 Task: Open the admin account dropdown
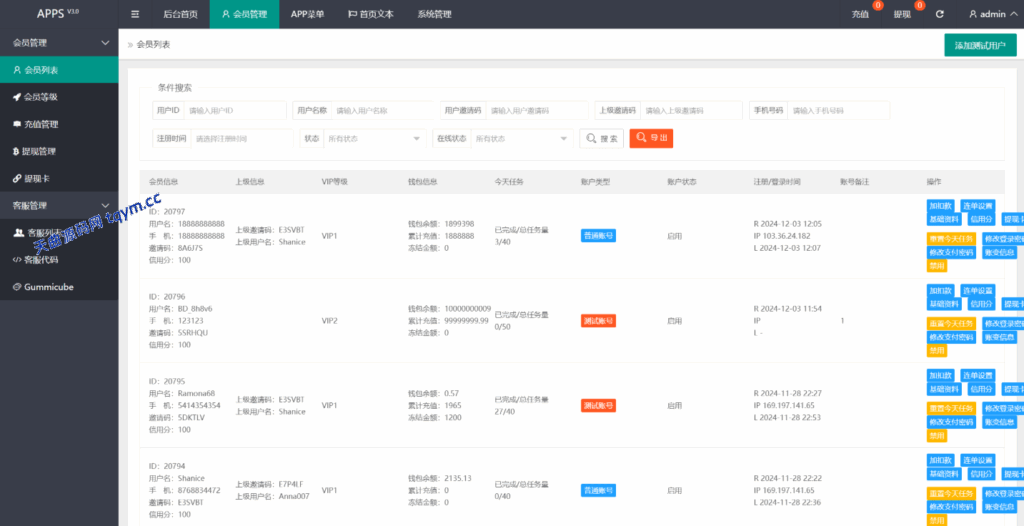[993, 14]
